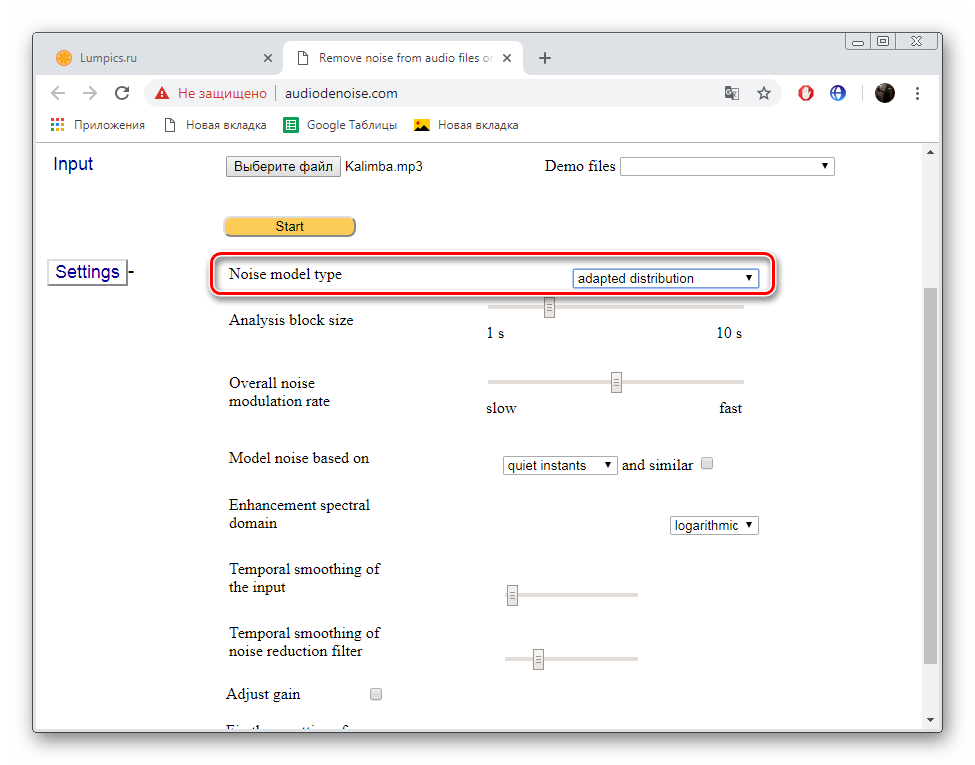975x765 pixels.
Task: Click the Google Translate icon in address bar
Action: point(732,93)
